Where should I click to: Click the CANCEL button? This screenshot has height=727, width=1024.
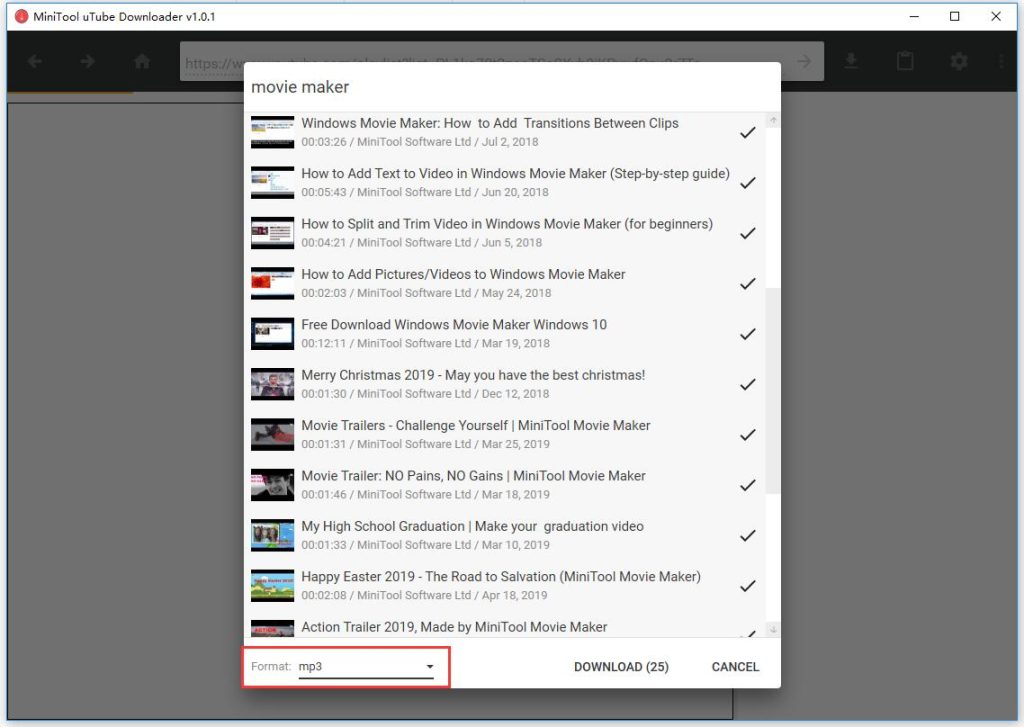click(x=734, y=666)
